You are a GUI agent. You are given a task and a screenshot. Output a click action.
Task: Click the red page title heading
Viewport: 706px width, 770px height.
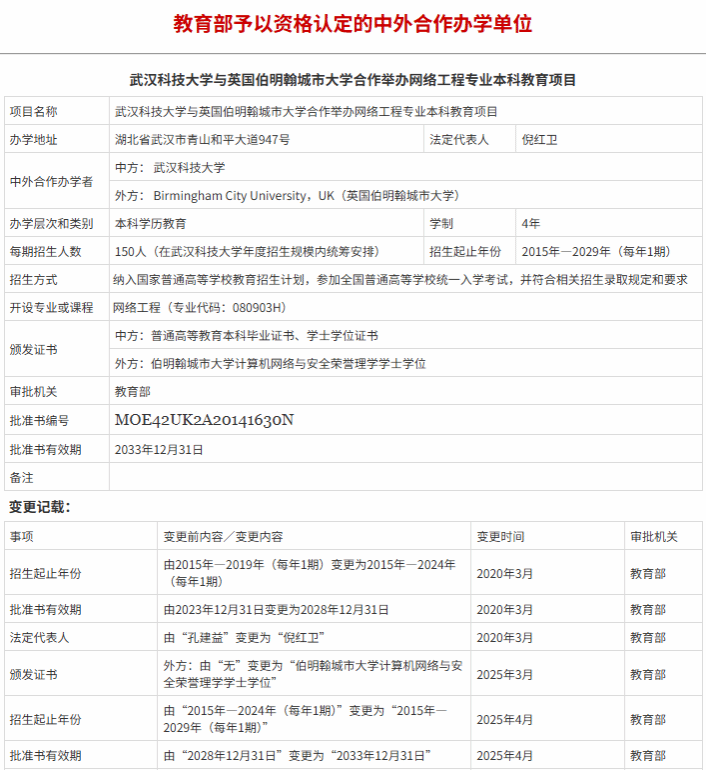click(353, 24)
